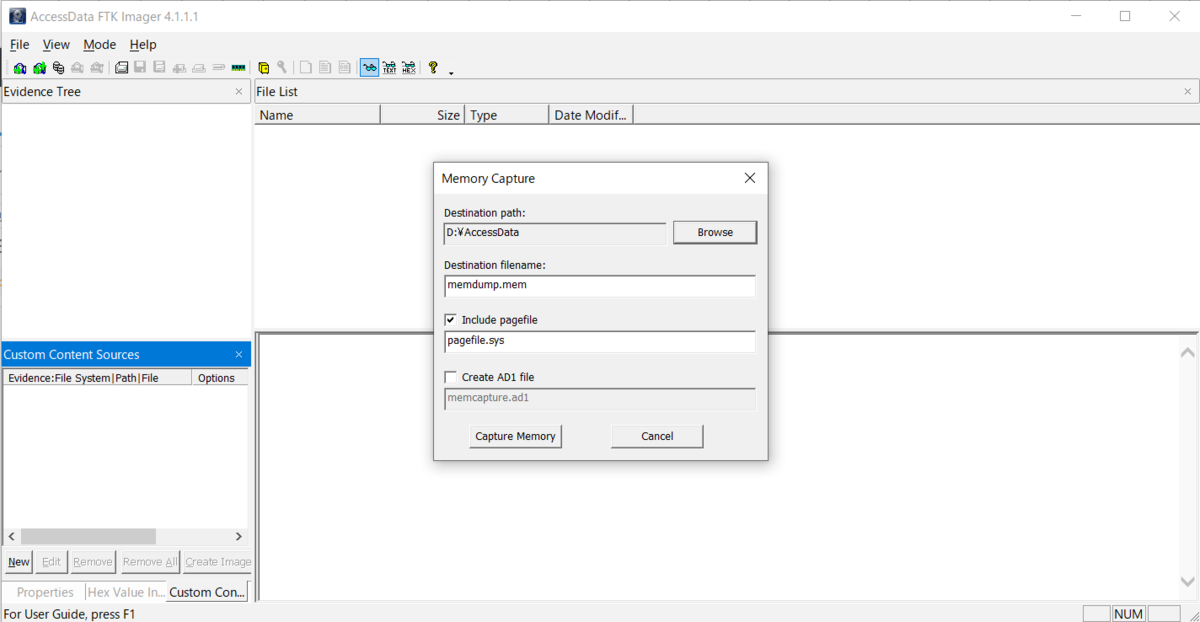The width and height of the screenshot is (1200, 622).
Task: Open the Help menu
Action: click(143, 44)
